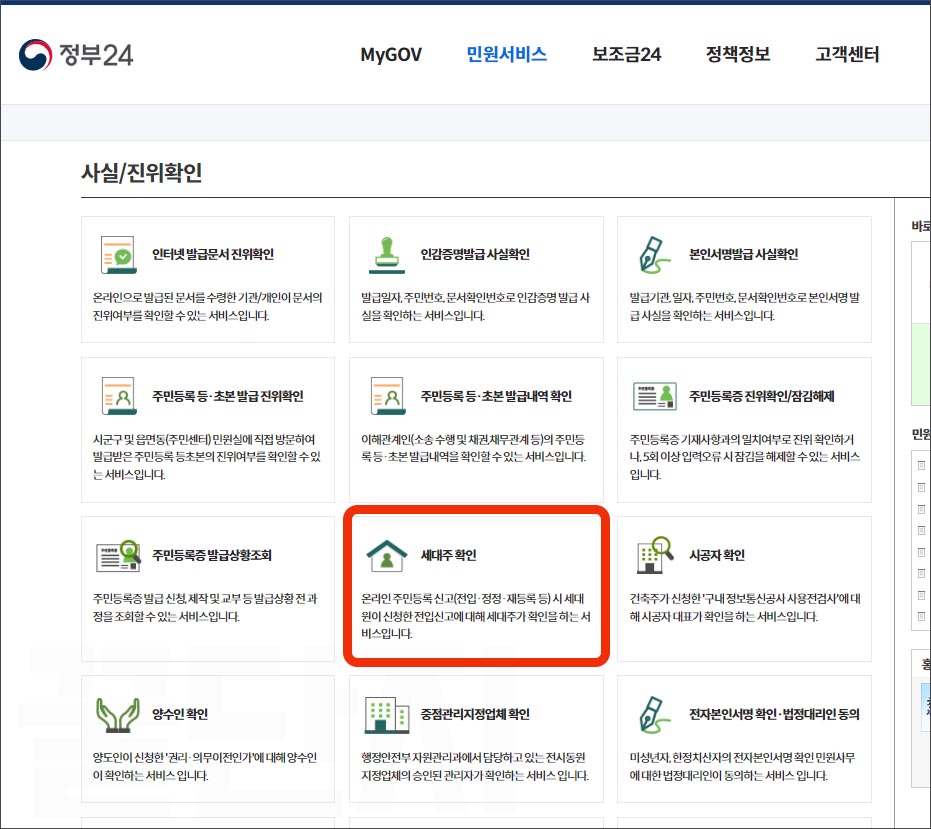Open 인감증명발급 사실확인 title link

point(475,254)
